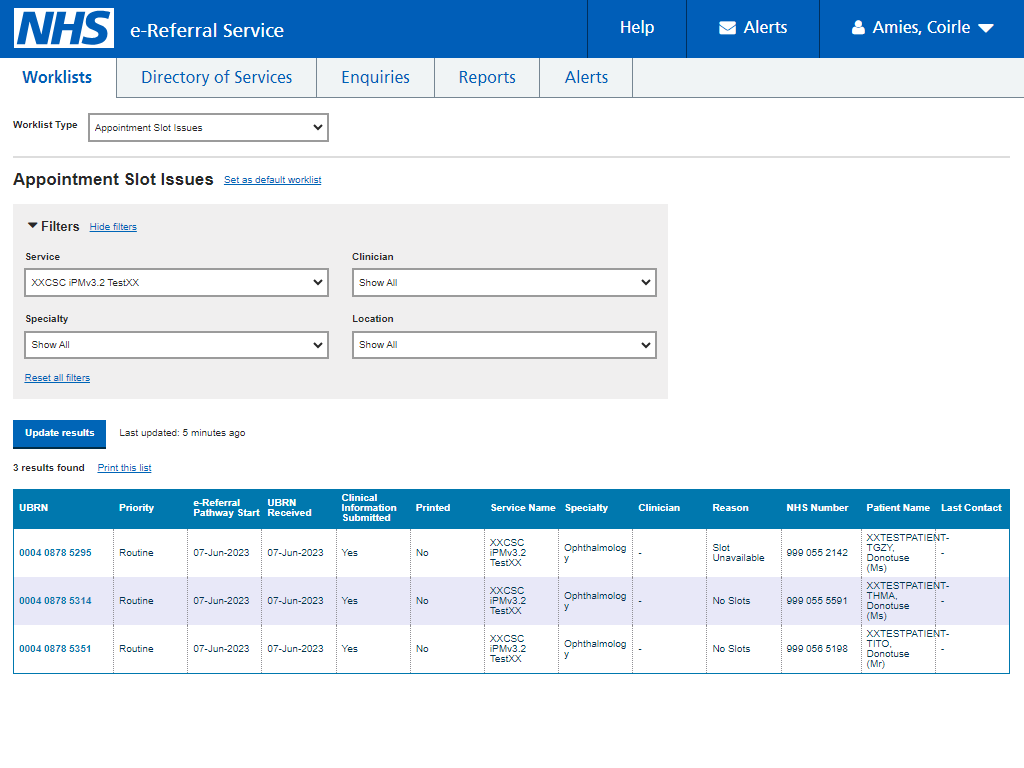Open the Worklist Type dropdown

click(208, 127)
